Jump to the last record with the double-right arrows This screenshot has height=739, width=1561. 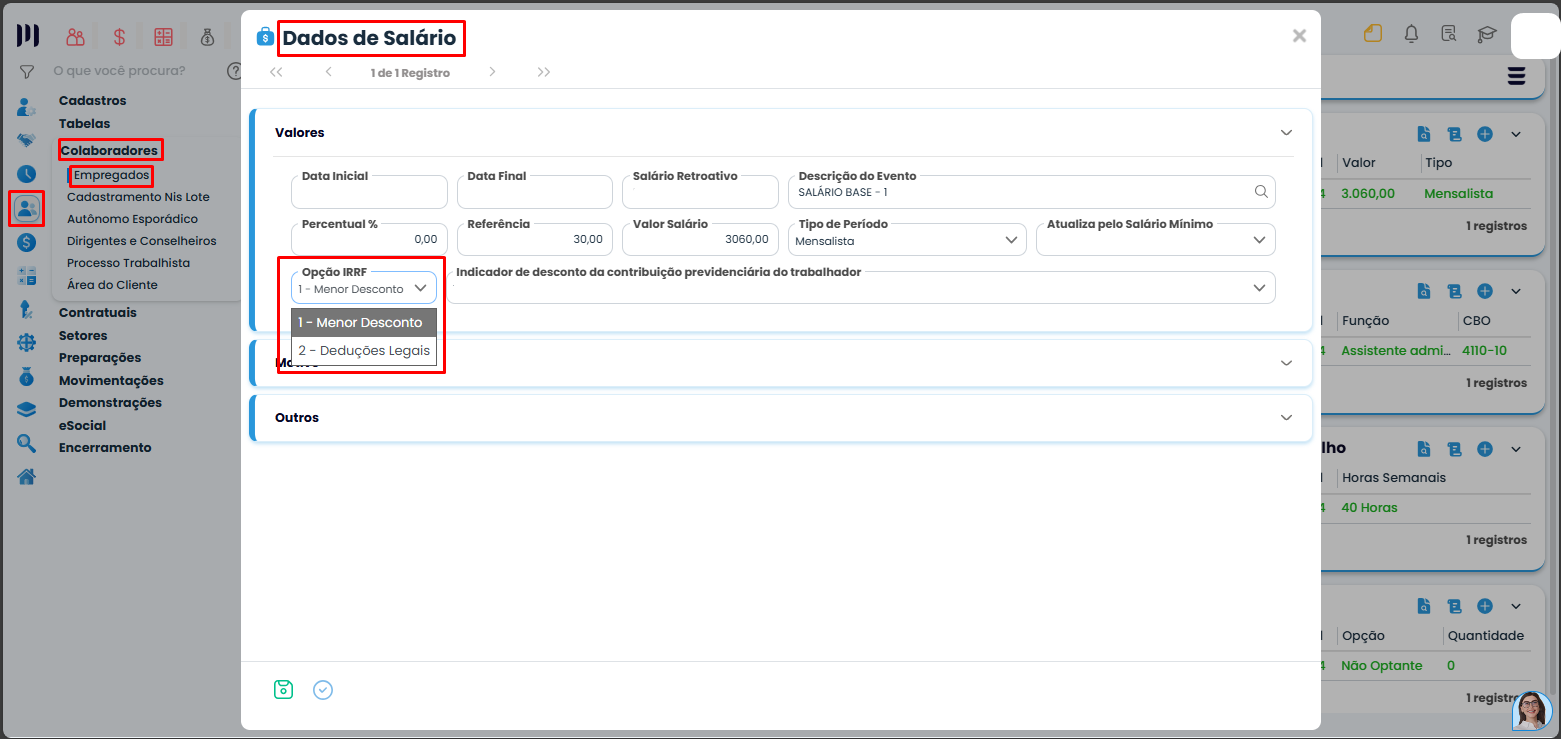[544, 72]
